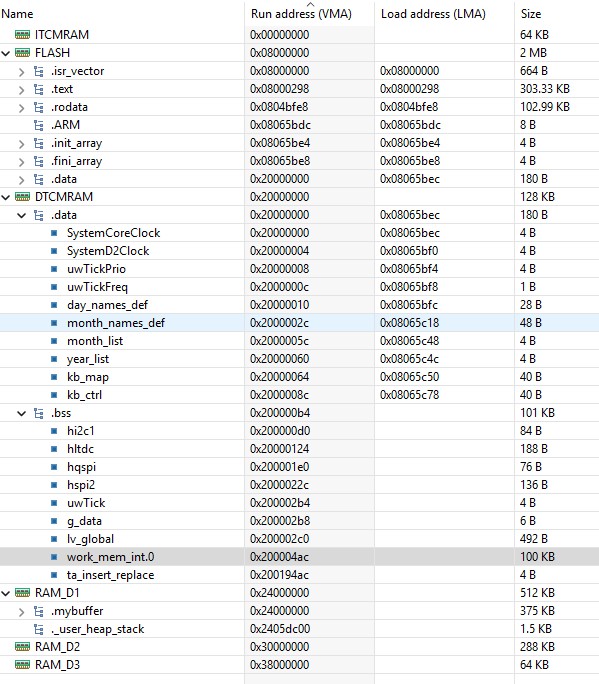Collapse the .bss section
Viewport: 599px width, 684px height.
click(21, 413)
